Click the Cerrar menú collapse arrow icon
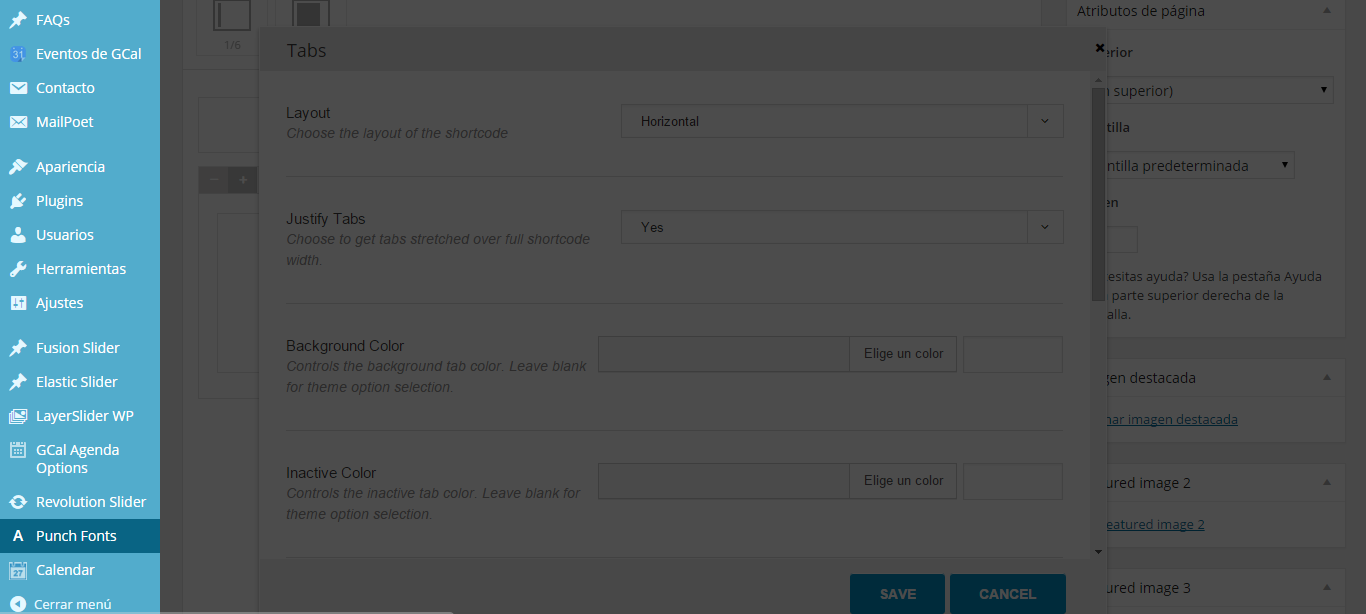 coord(18,604)
